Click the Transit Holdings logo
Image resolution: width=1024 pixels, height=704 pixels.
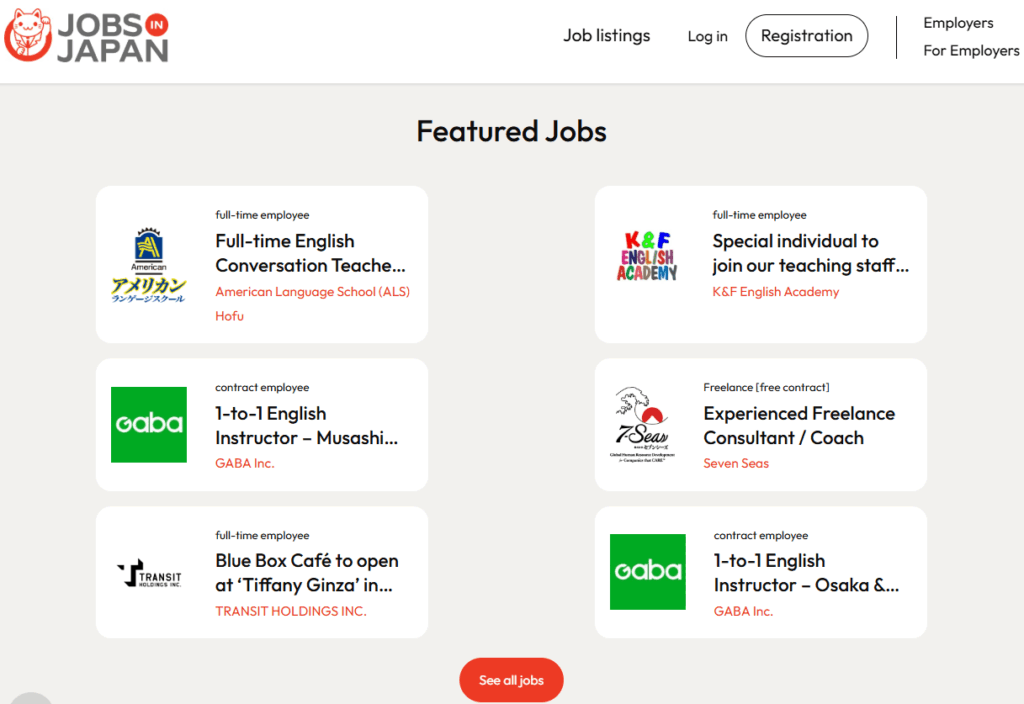(x=152, y=572)
